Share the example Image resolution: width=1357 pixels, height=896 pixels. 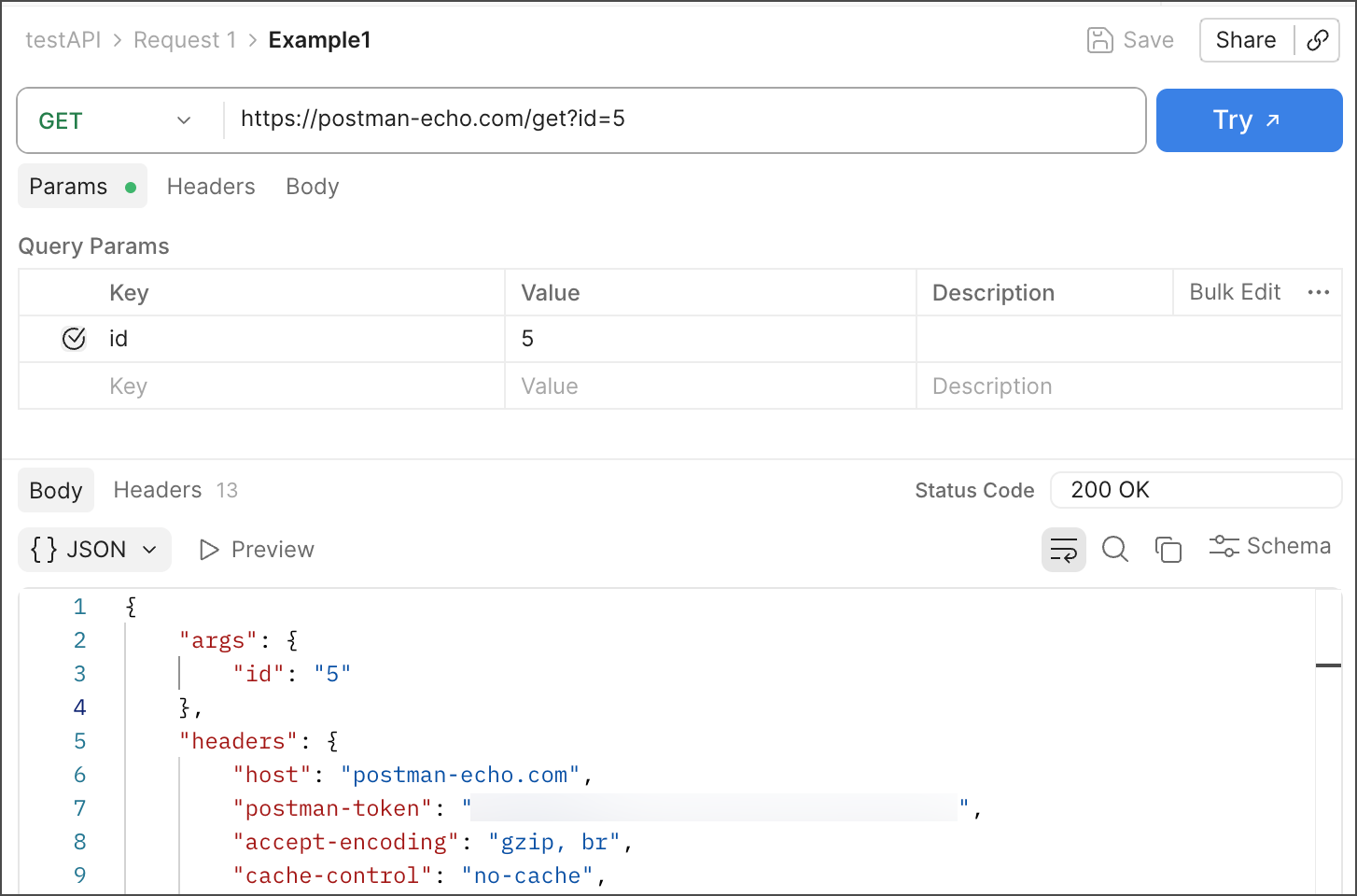1246,40
